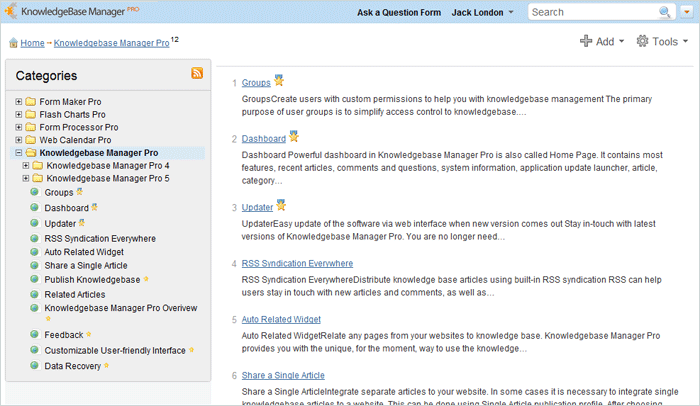Open Feedback article in sidebar tree

64,335
